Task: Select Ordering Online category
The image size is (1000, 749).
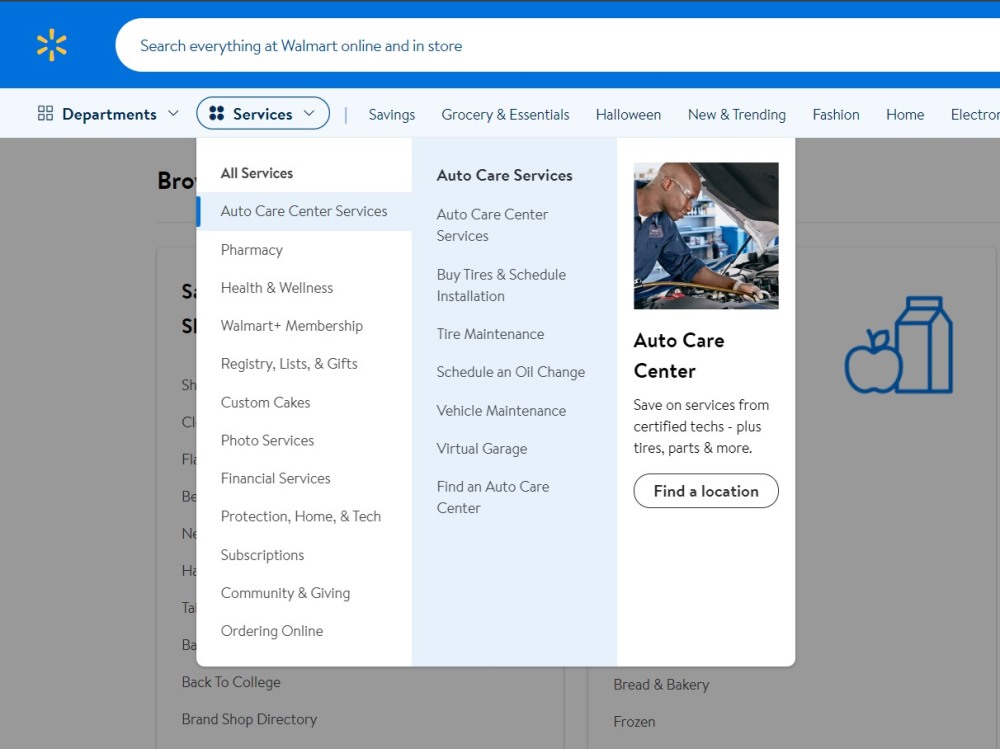Action: (272, 631)
